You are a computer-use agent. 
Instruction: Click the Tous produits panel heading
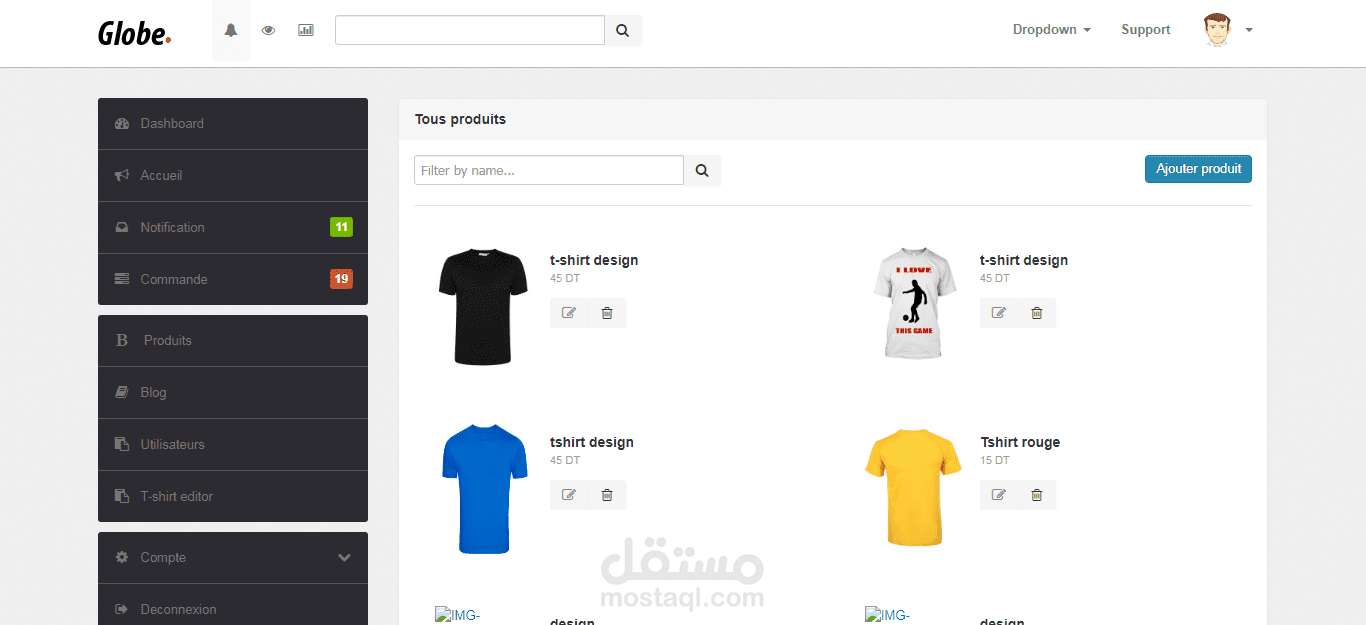coord(460,119)
